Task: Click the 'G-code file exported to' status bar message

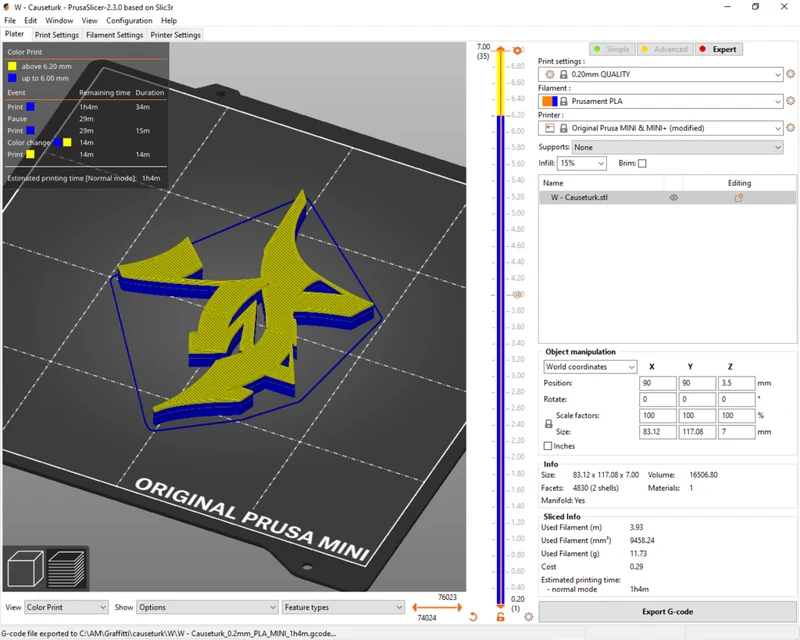Action: 169,633
